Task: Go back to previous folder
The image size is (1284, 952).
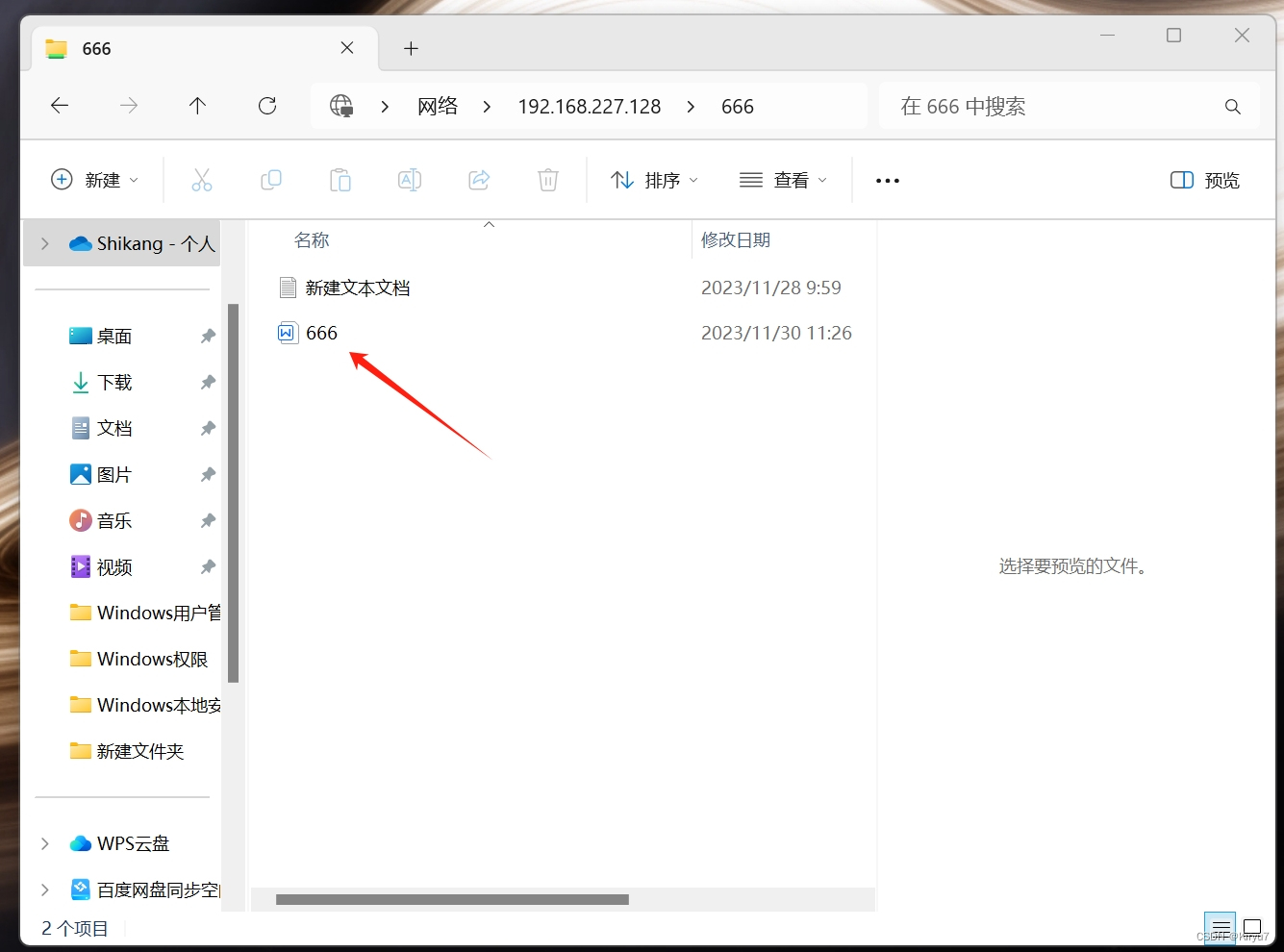Action: pos(60,106)
